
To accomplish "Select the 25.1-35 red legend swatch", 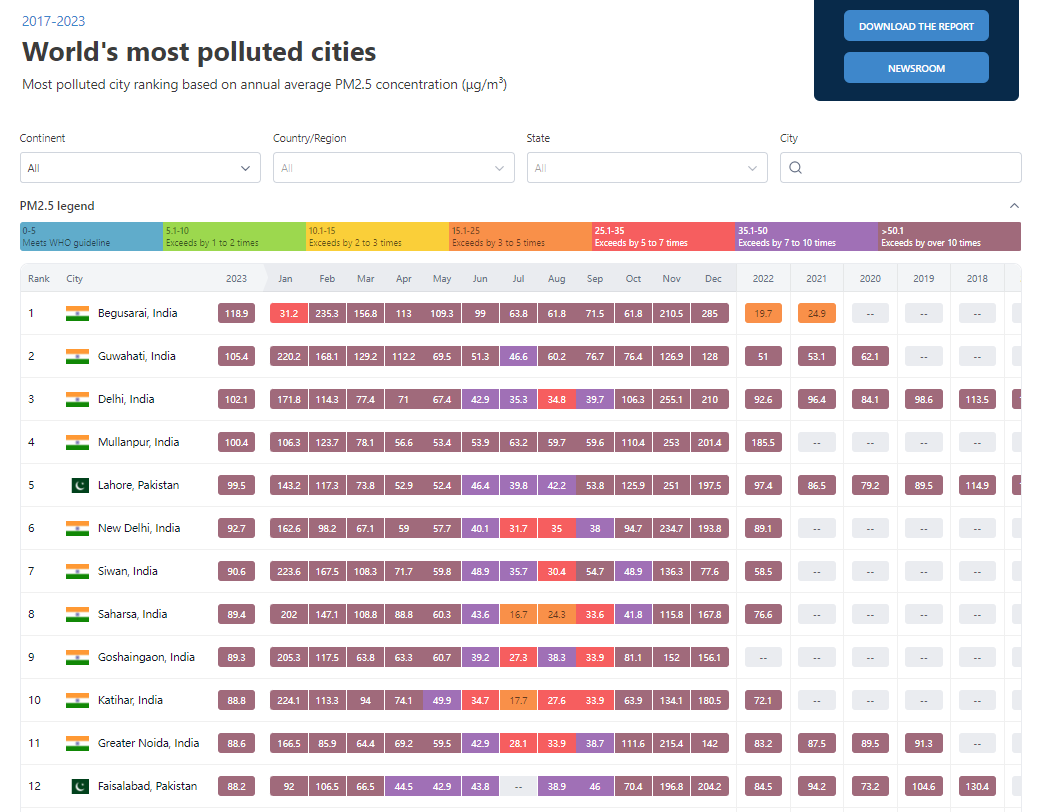I will tap(663, 237).
